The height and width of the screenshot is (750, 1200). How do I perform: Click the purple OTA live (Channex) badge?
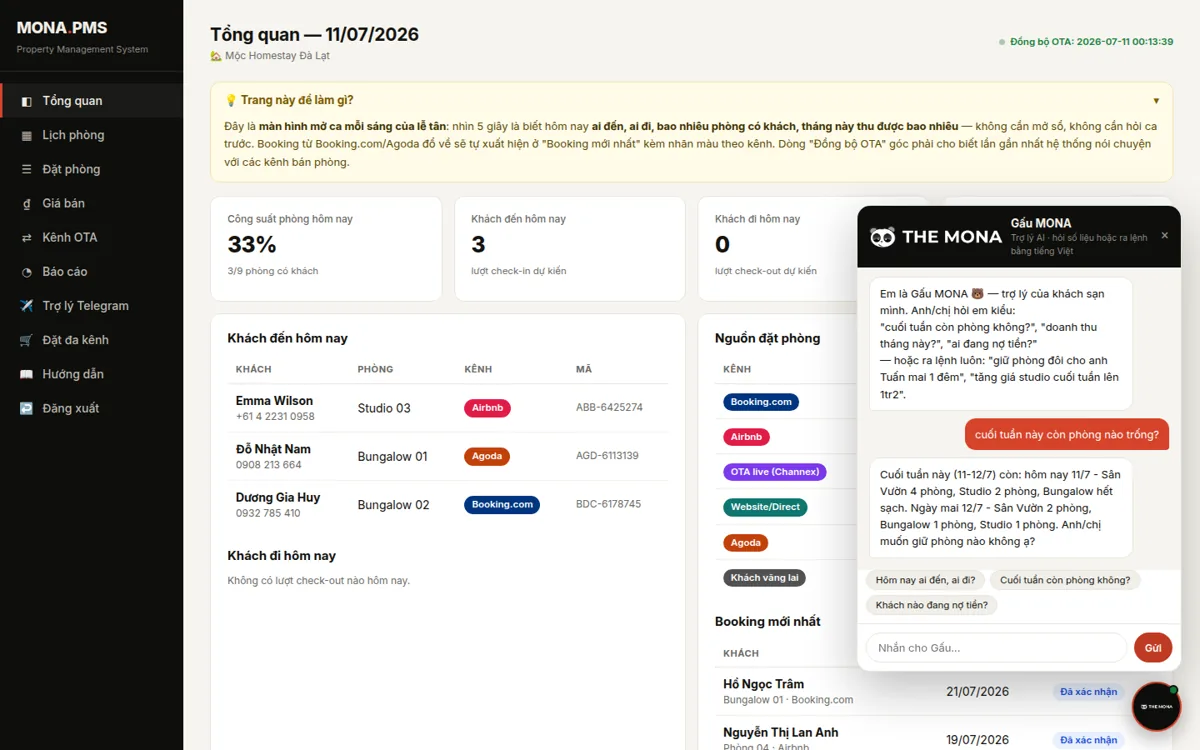[x=775, y=472]
